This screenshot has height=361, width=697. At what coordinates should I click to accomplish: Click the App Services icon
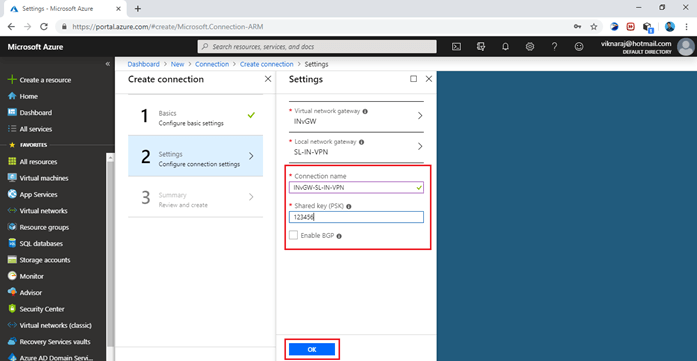click(12, 195)
